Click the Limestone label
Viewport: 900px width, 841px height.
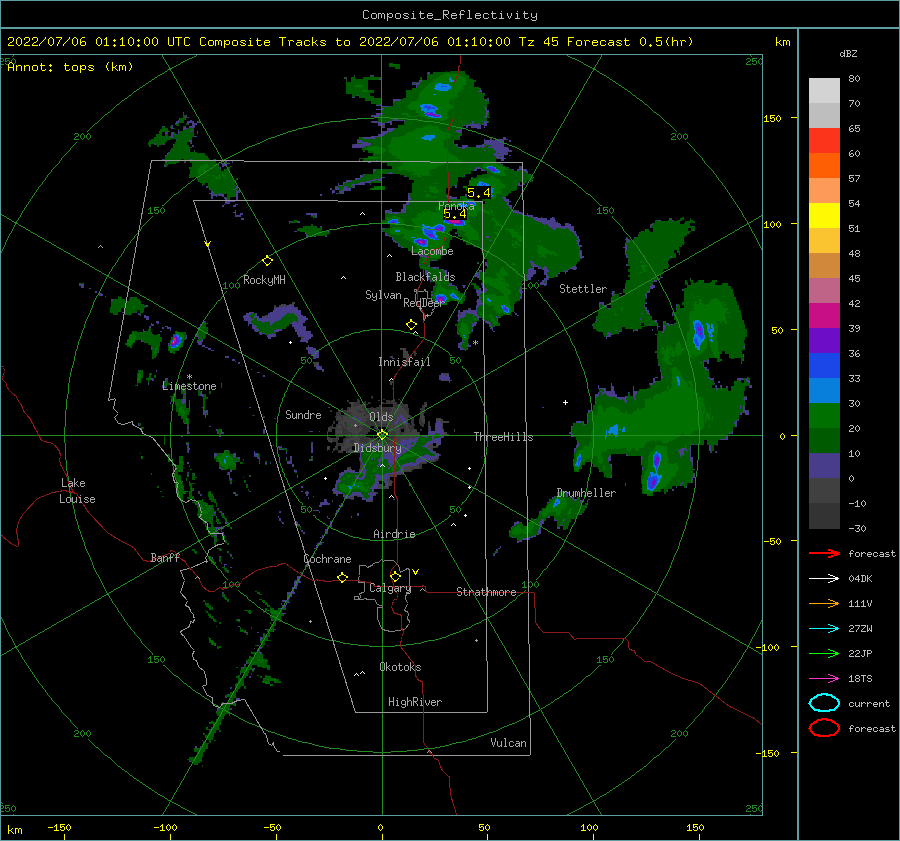[189, 386]
